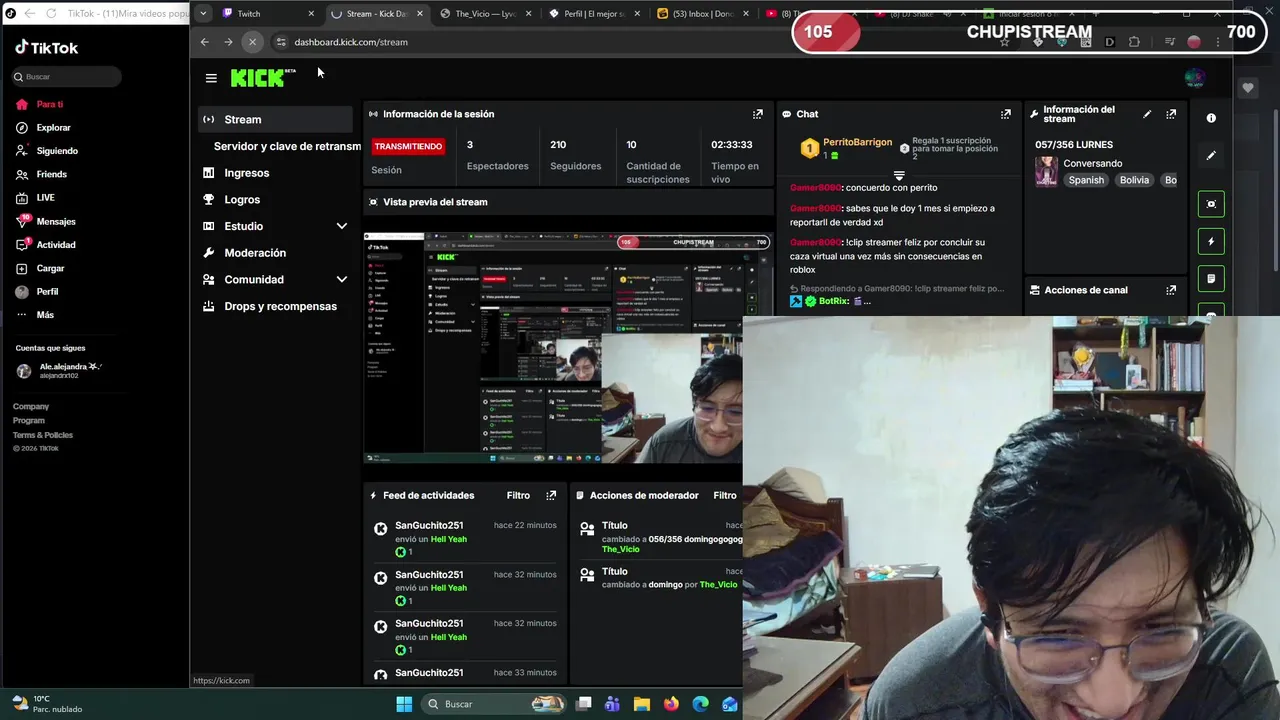The image size is (1280, 720).
Task: Open Windows Start menu
Action: click(404, 704)
